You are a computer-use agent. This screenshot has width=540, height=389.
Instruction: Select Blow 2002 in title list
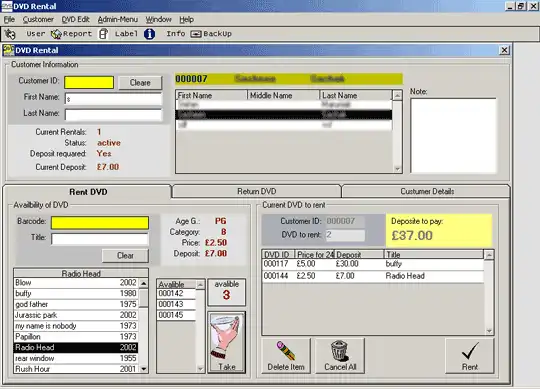click(76, 283)
